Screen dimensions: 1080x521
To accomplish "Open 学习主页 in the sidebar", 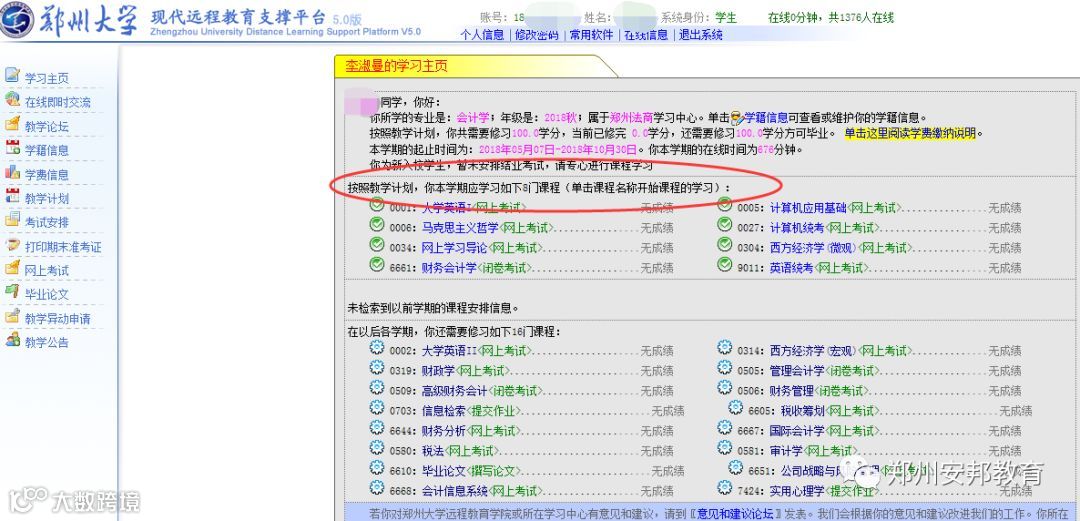I will click(47, 79).
